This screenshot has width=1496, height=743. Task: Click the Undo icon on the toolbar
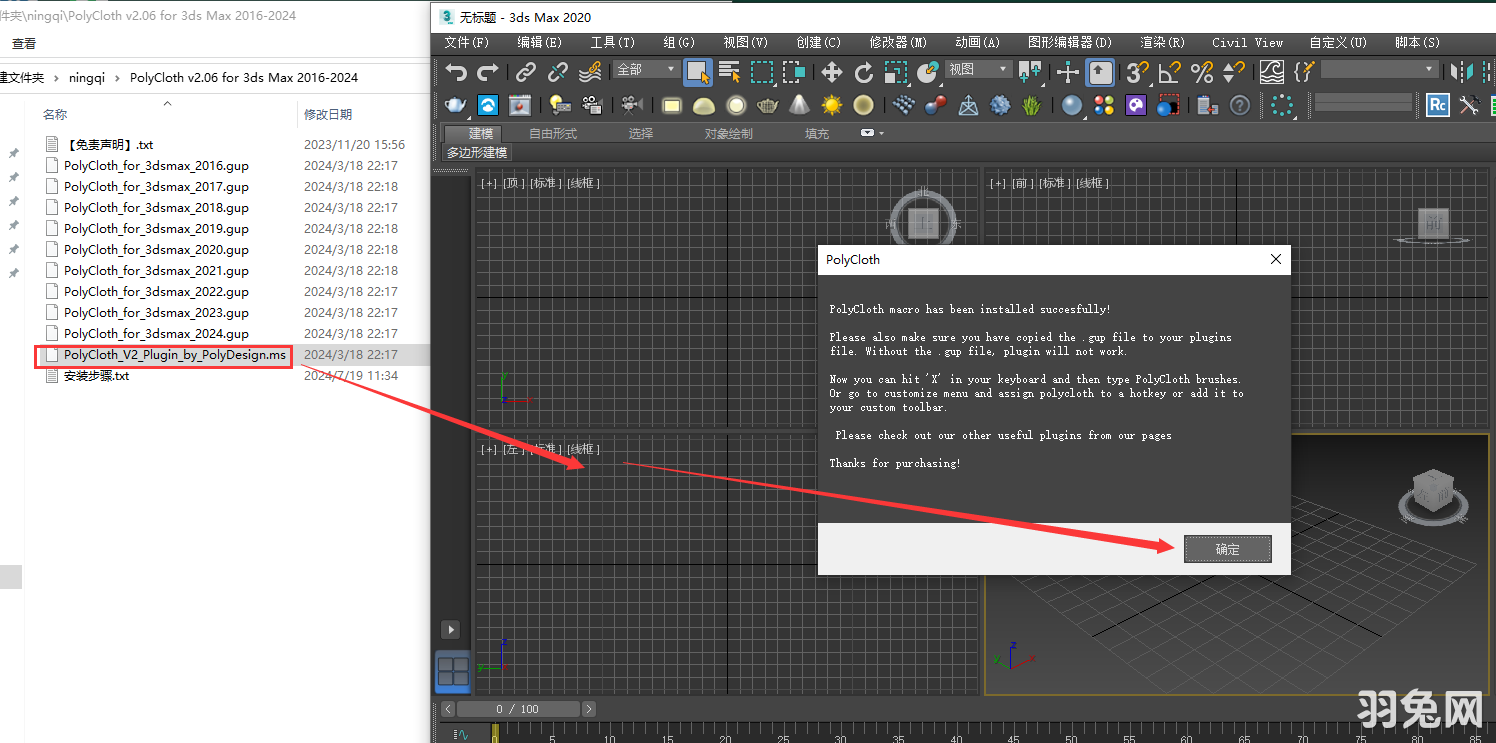pos(456,71)
